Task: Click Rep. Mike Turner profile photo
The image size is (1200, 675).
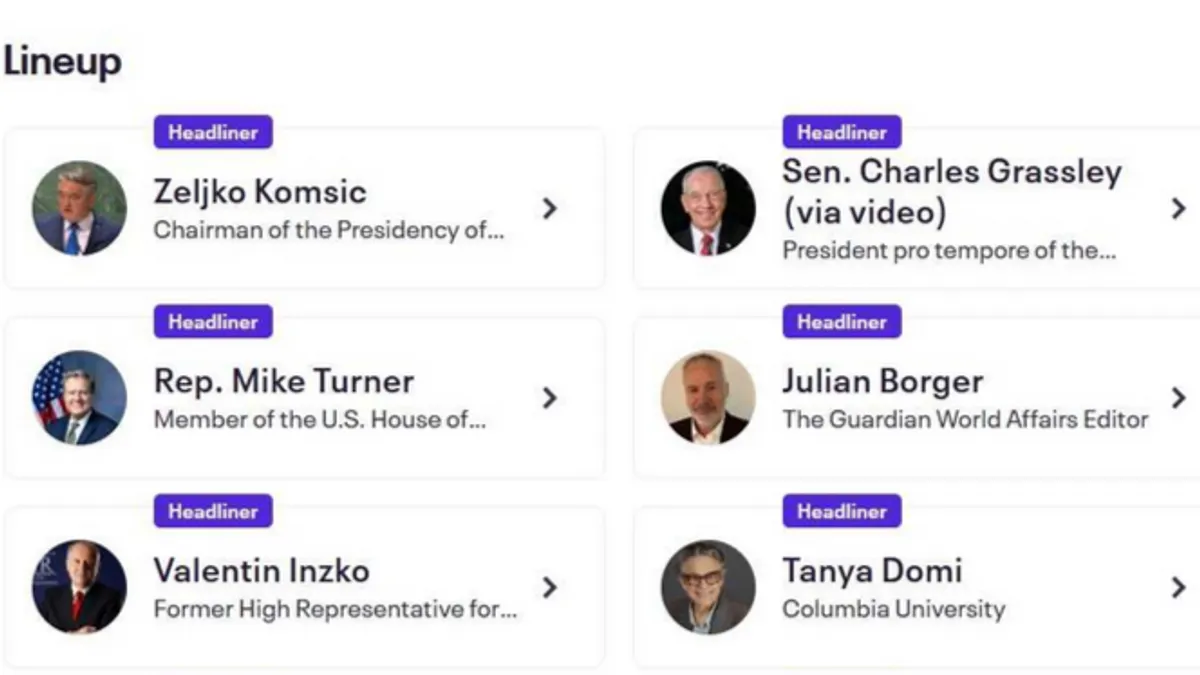Action: [79, 398]
